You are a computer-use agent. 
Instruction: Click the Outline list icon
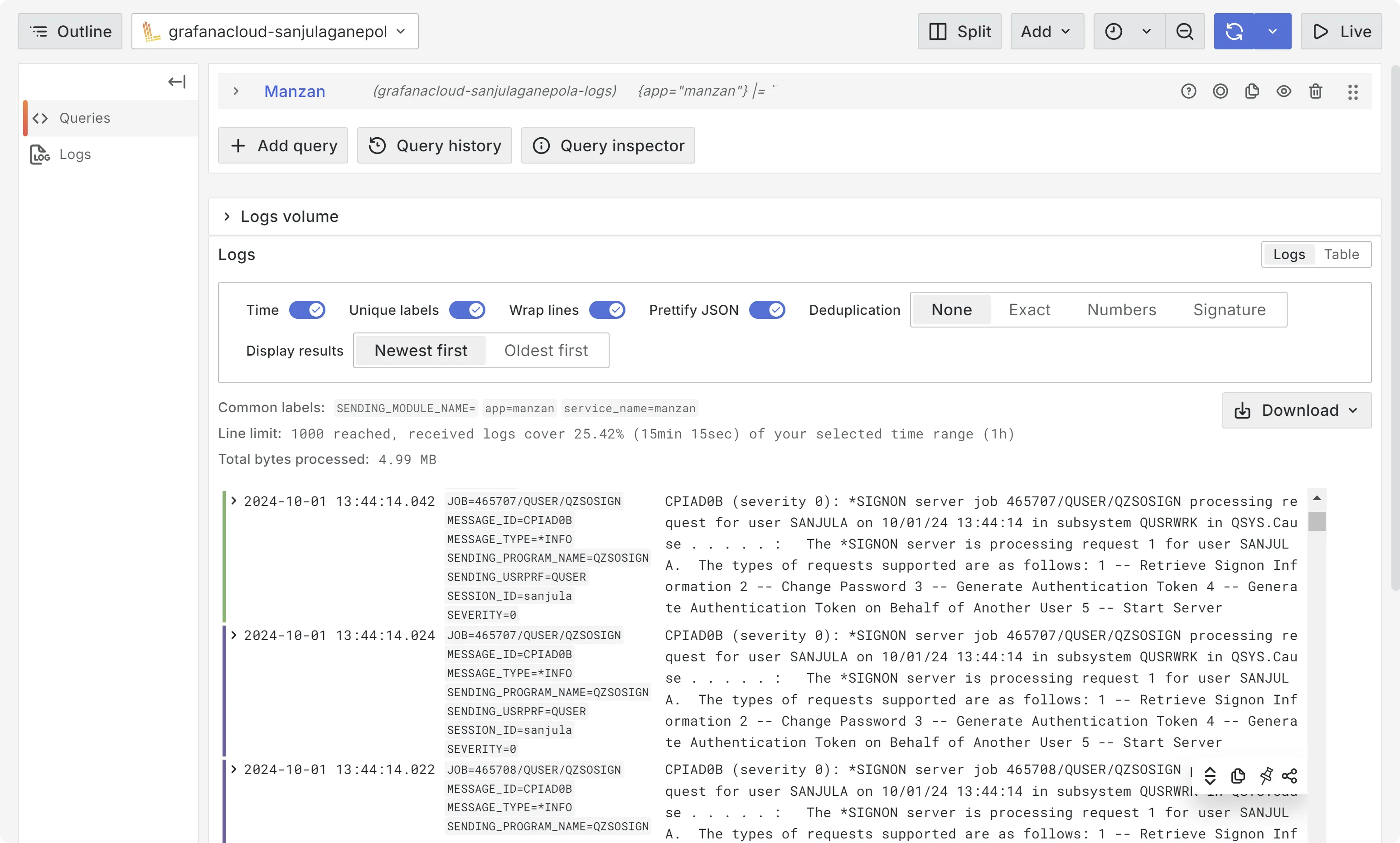tap(39, 31)
